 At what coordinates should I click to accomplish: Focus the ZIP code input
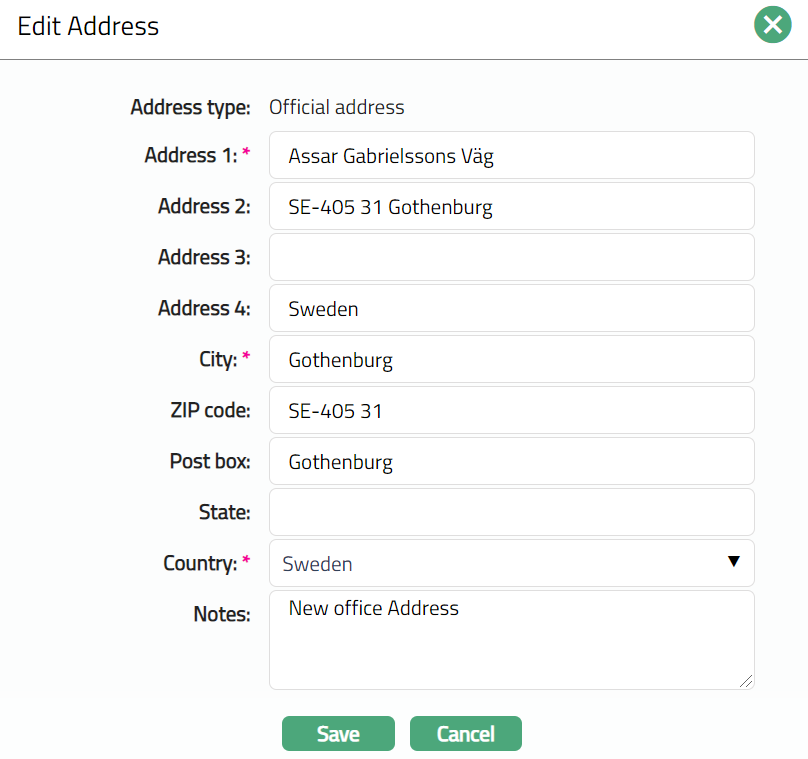[x=511, y=411]
